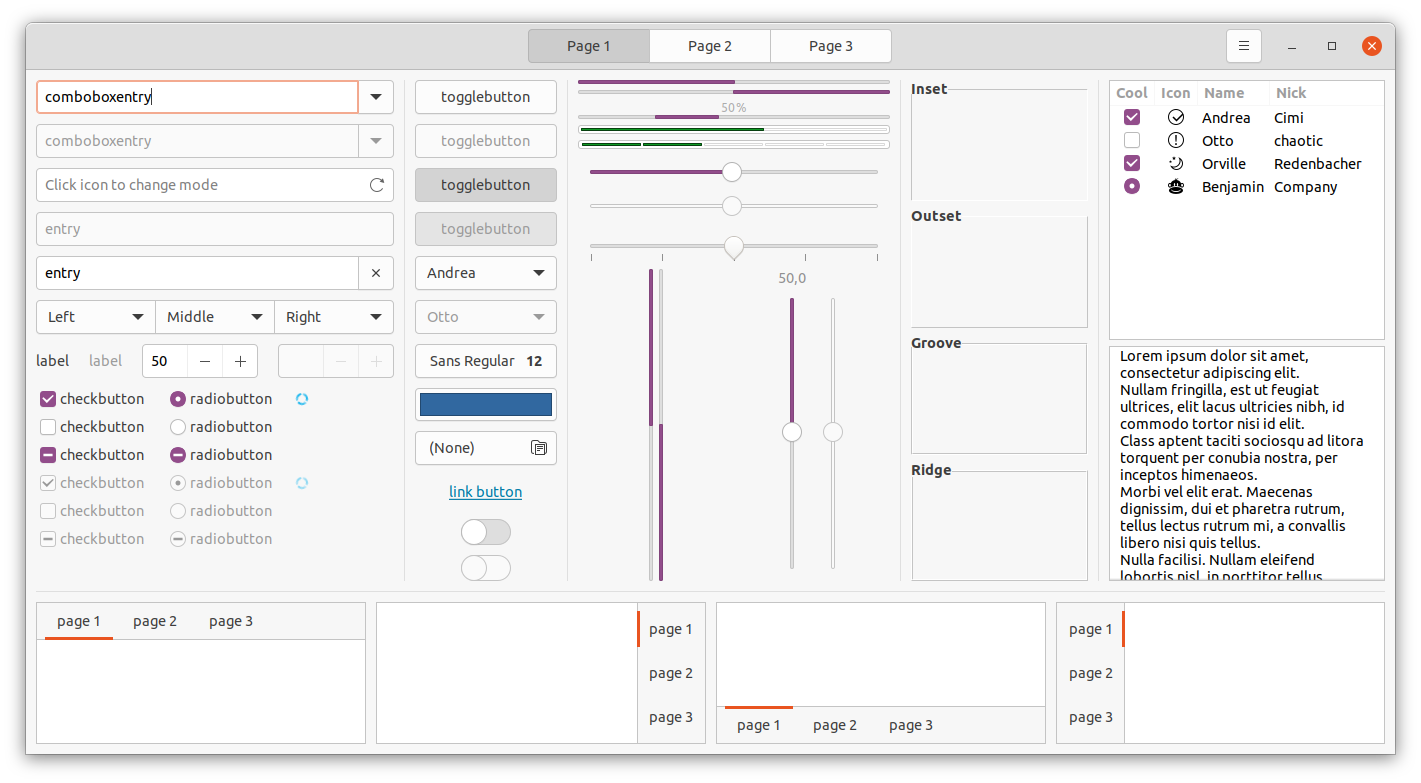Click into the Lorem ipsum text view

[x=1247, y=463]
